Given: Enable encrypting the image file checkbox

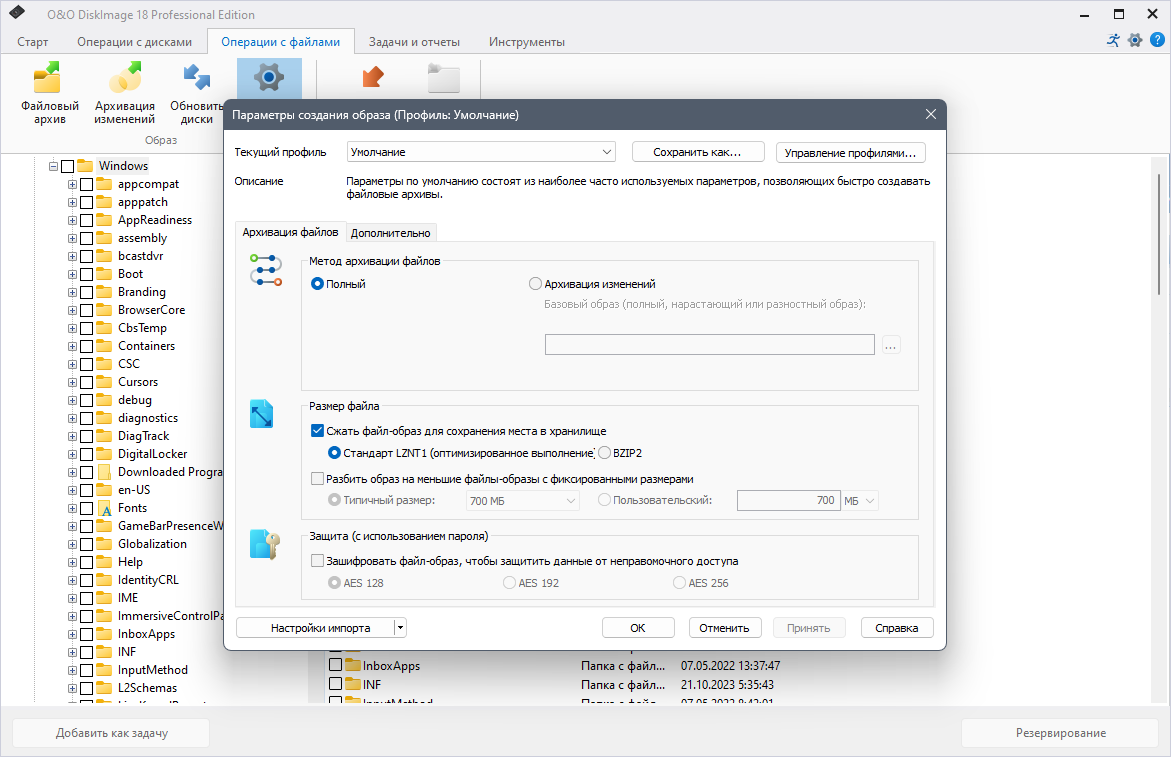Looking at the screenshot, I should tap(317, 561).
